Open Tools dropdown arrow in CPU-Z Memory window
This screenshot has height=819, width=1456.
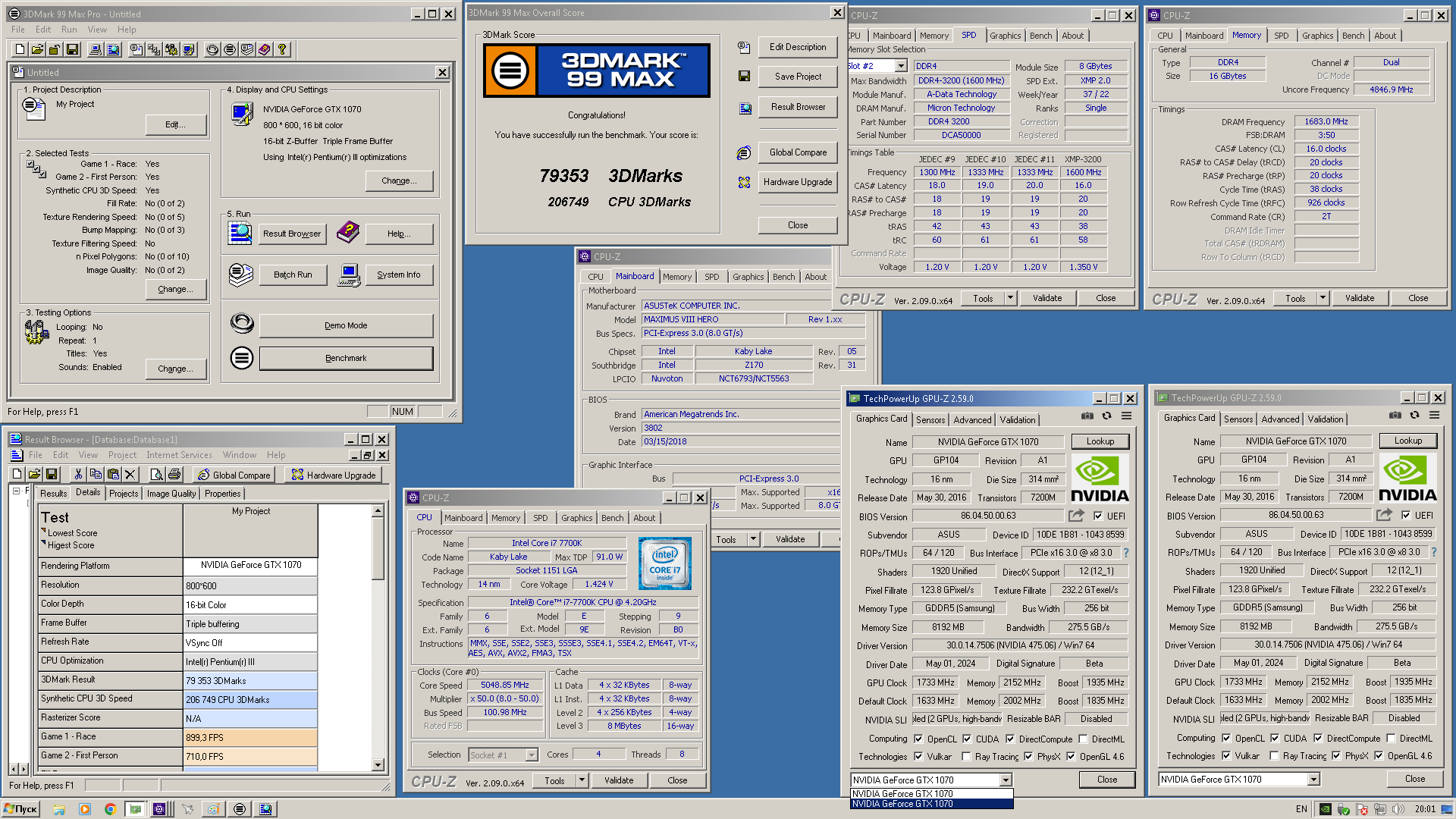[1323, 299]
